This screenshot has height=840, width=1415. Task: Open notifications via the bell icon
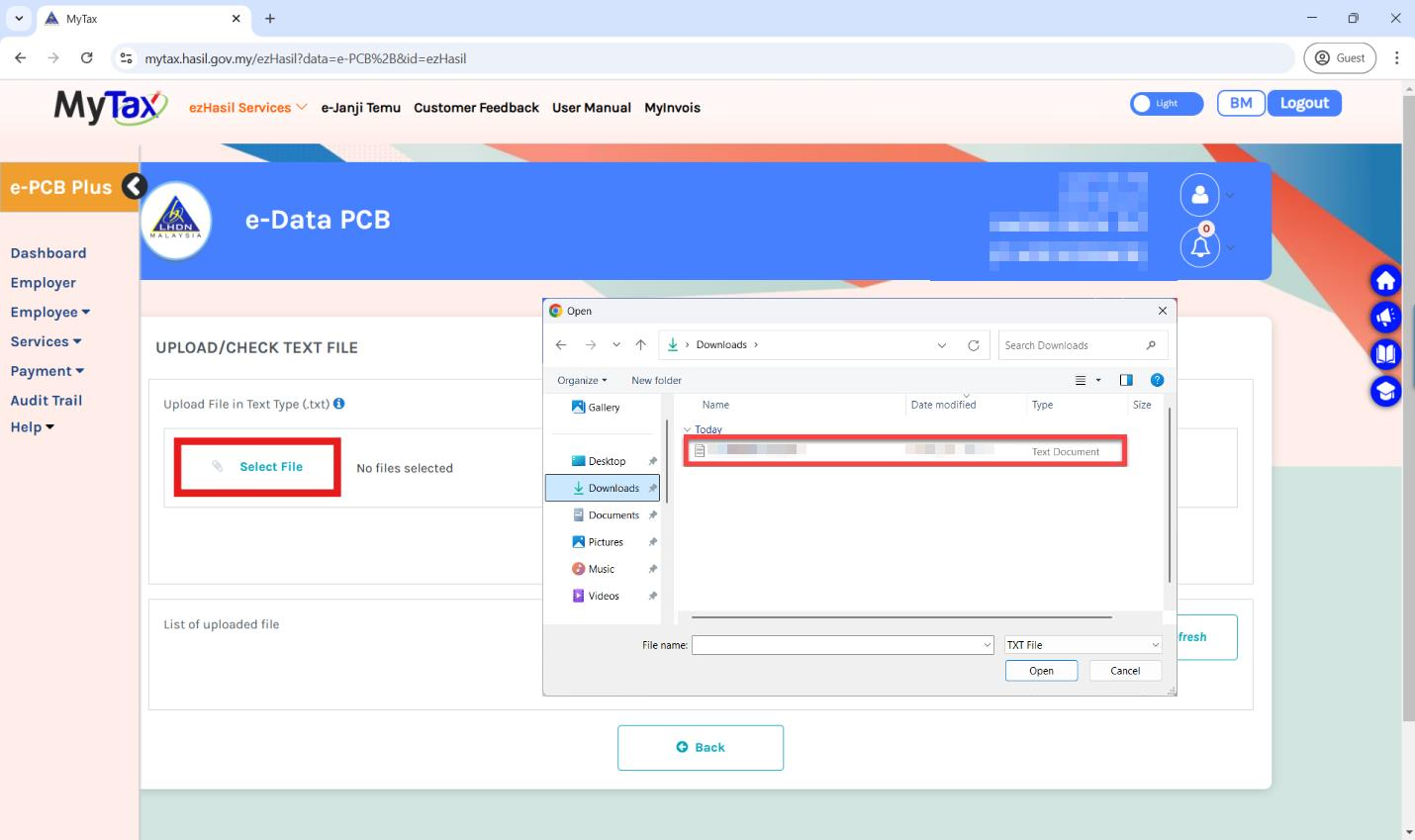(1199, 246)
